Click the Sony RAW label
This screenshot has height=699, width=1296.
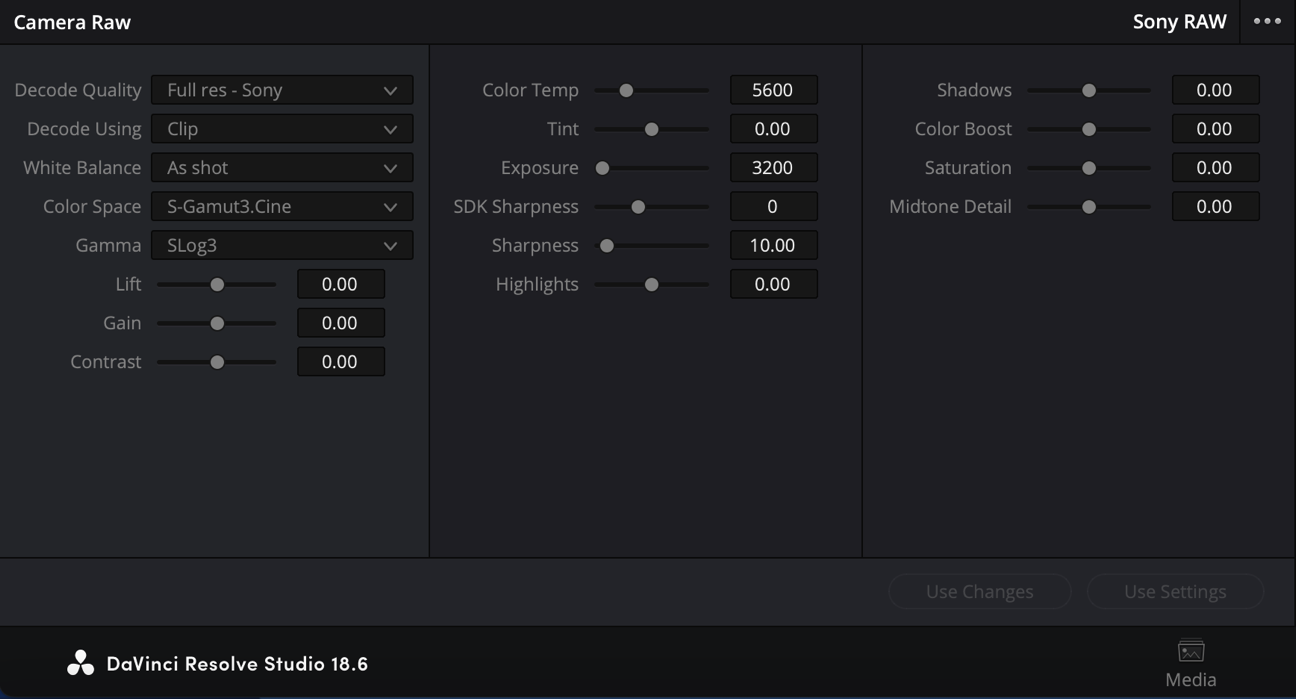pos(1179,22)
